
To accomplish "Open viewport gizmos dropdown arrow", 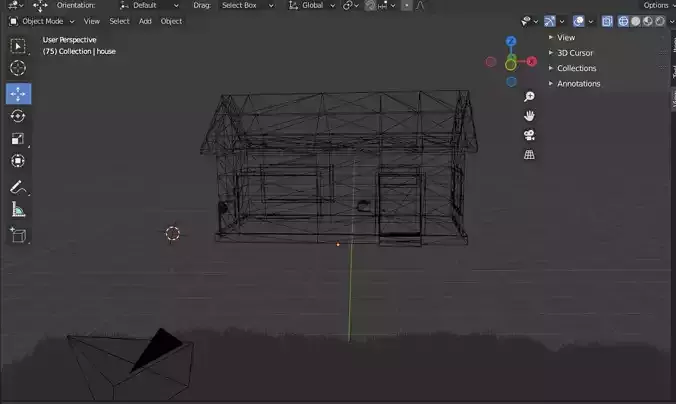I will (x=562, y=22).
